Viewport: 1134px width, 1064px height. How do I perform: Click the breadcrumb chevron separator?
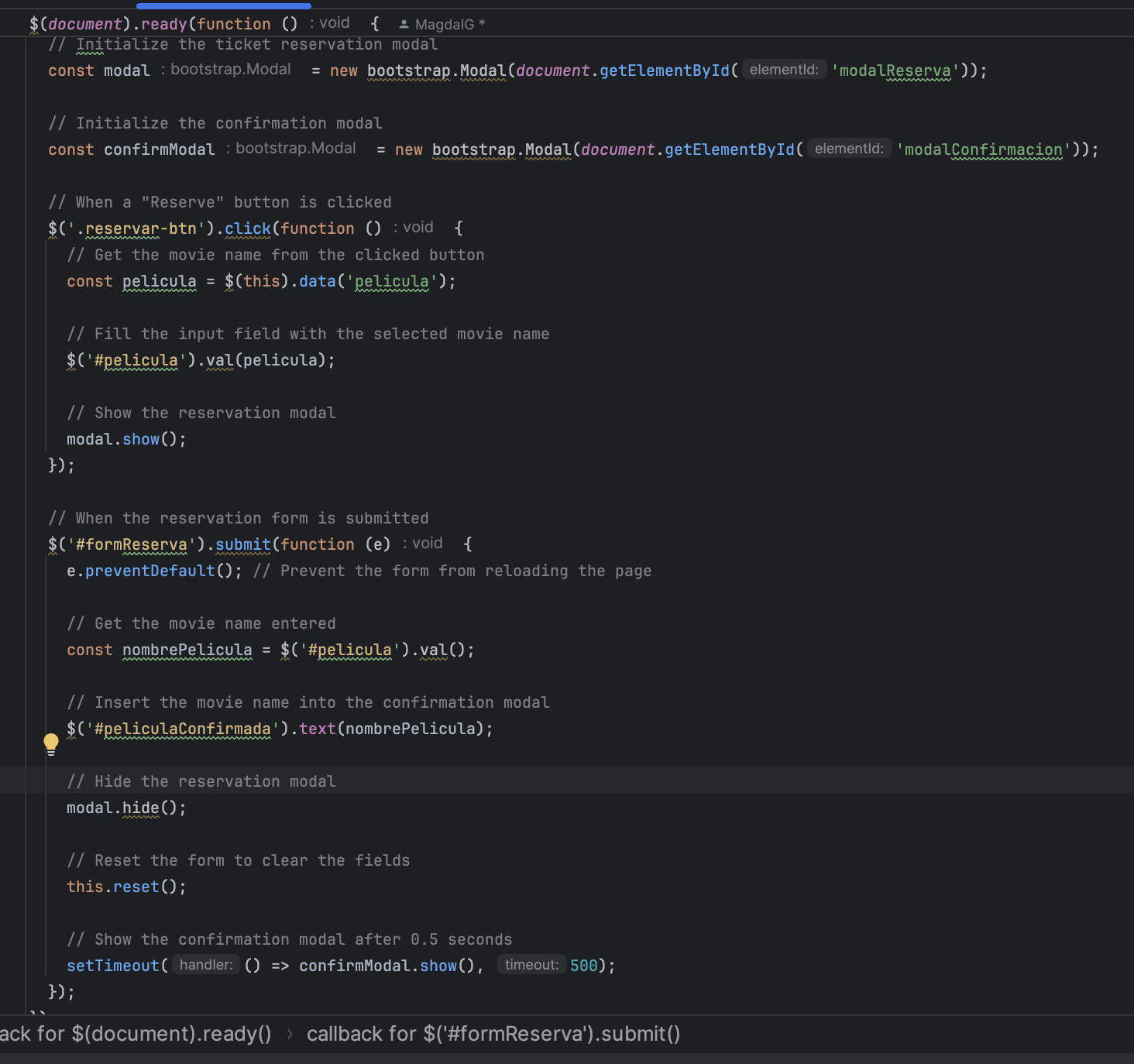[x=290, y=1034]
